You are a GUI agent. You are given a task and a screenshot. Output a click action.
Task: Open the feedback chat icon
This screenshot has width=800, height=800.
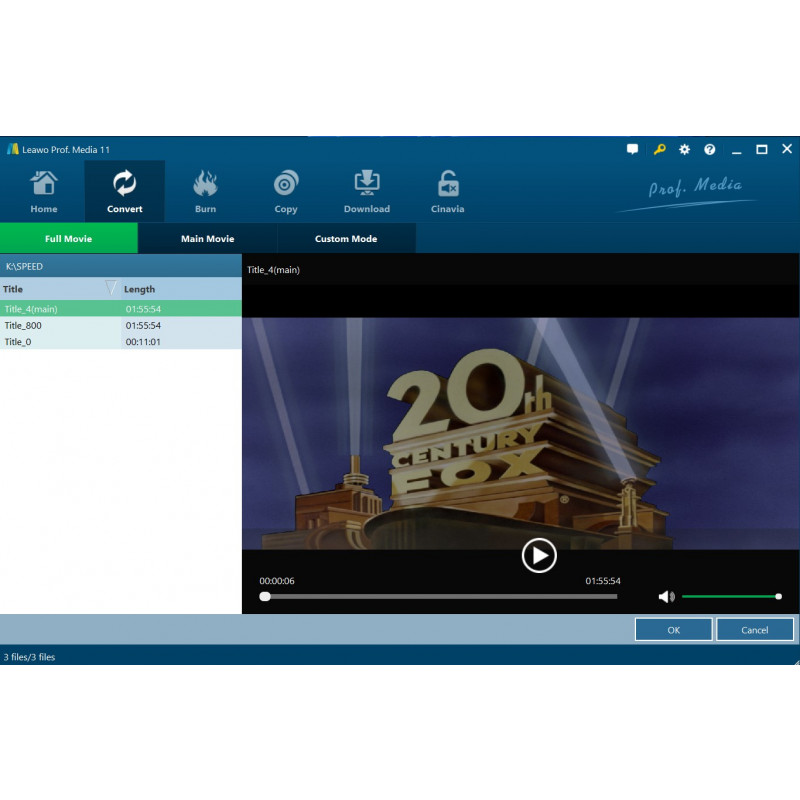(632, 149)
